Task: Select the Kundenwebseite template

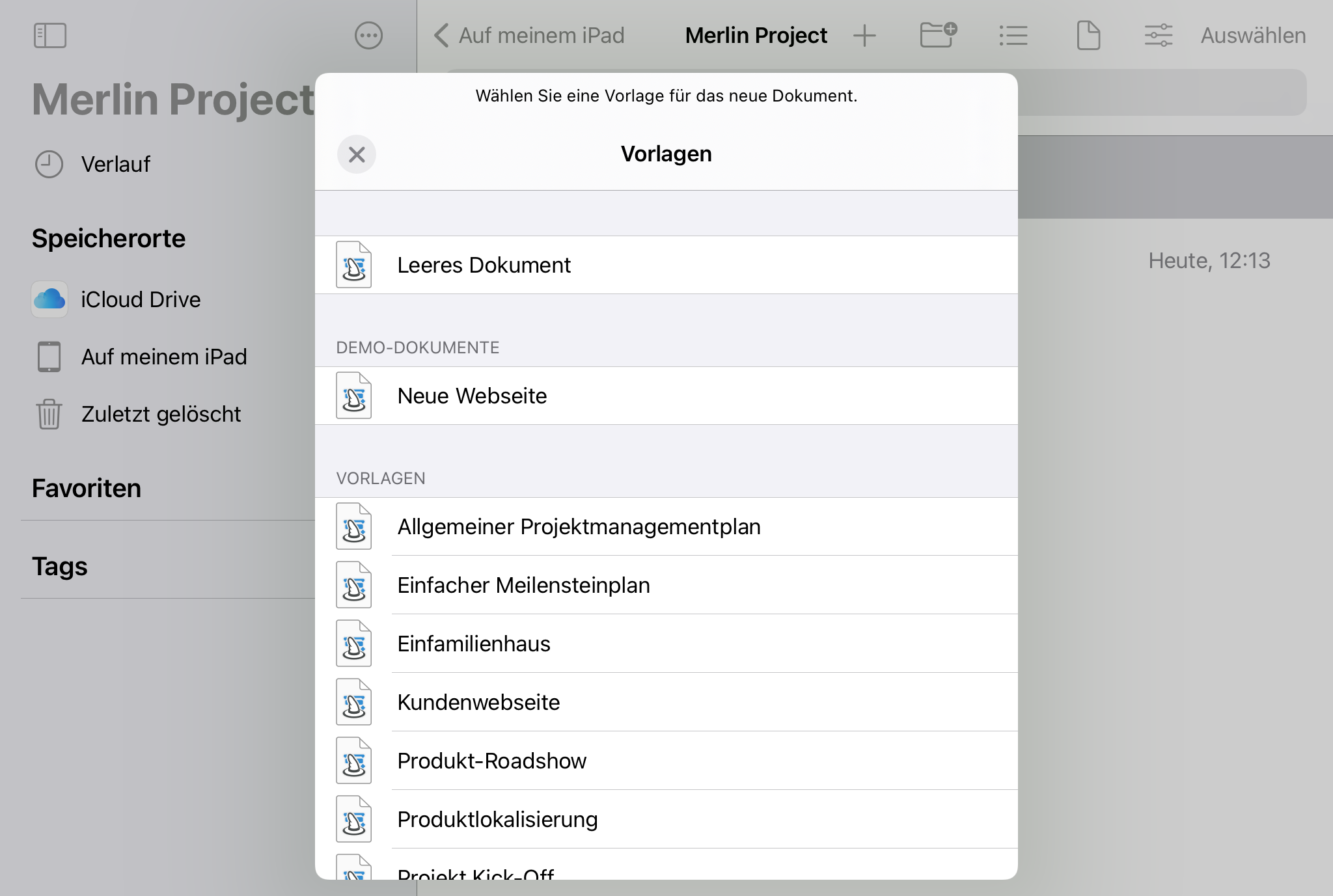Action: click(x=666, y=702)
